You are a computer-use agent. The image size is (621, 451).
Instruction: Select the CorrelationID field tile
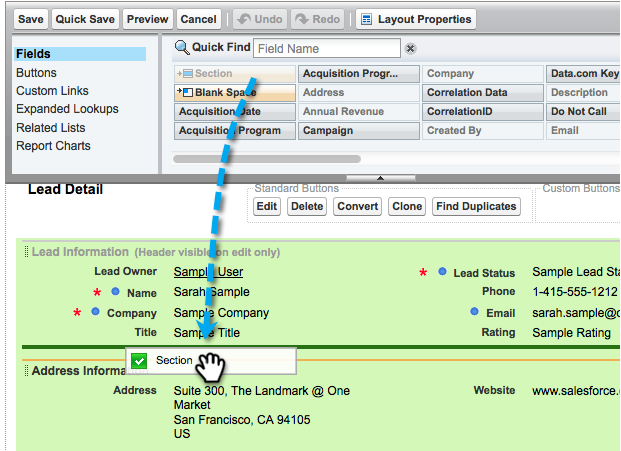coord(483,112)
